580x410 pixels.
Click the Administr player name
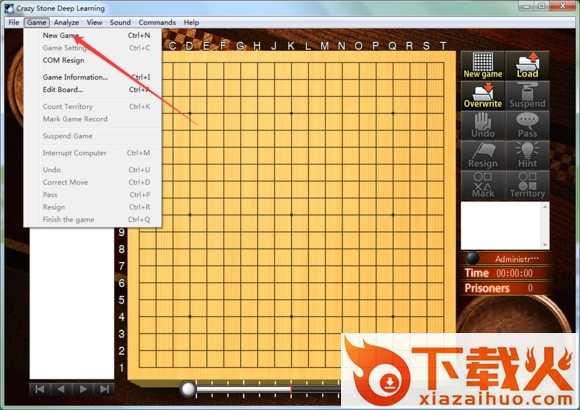tap(517, 259)
